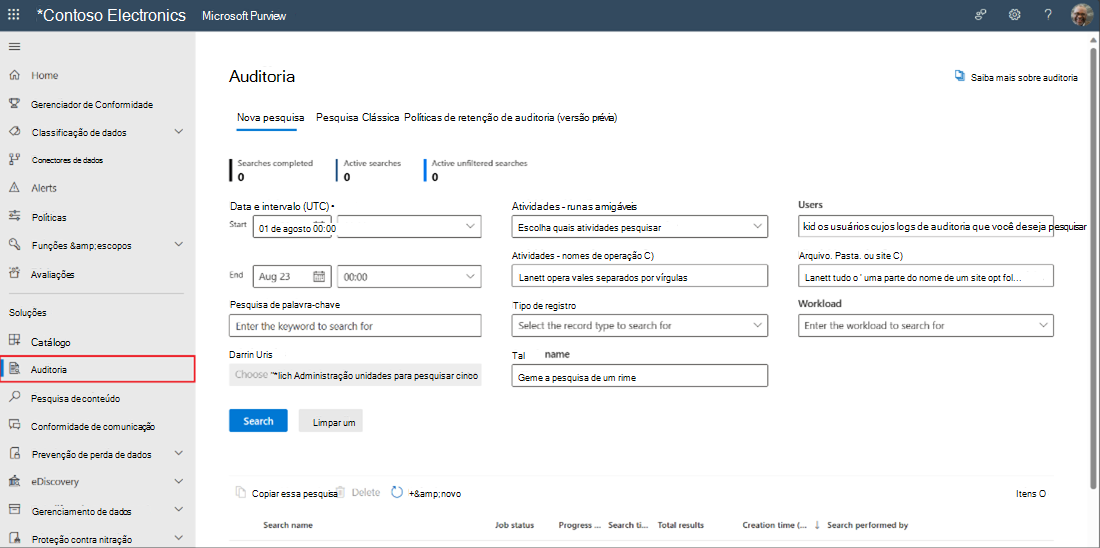Image resolution: width=1100 pixels, height=548 pixels.
Task: Expand Classificação de dados chevron
Action: pyautogui.click(x=178, y=132)
